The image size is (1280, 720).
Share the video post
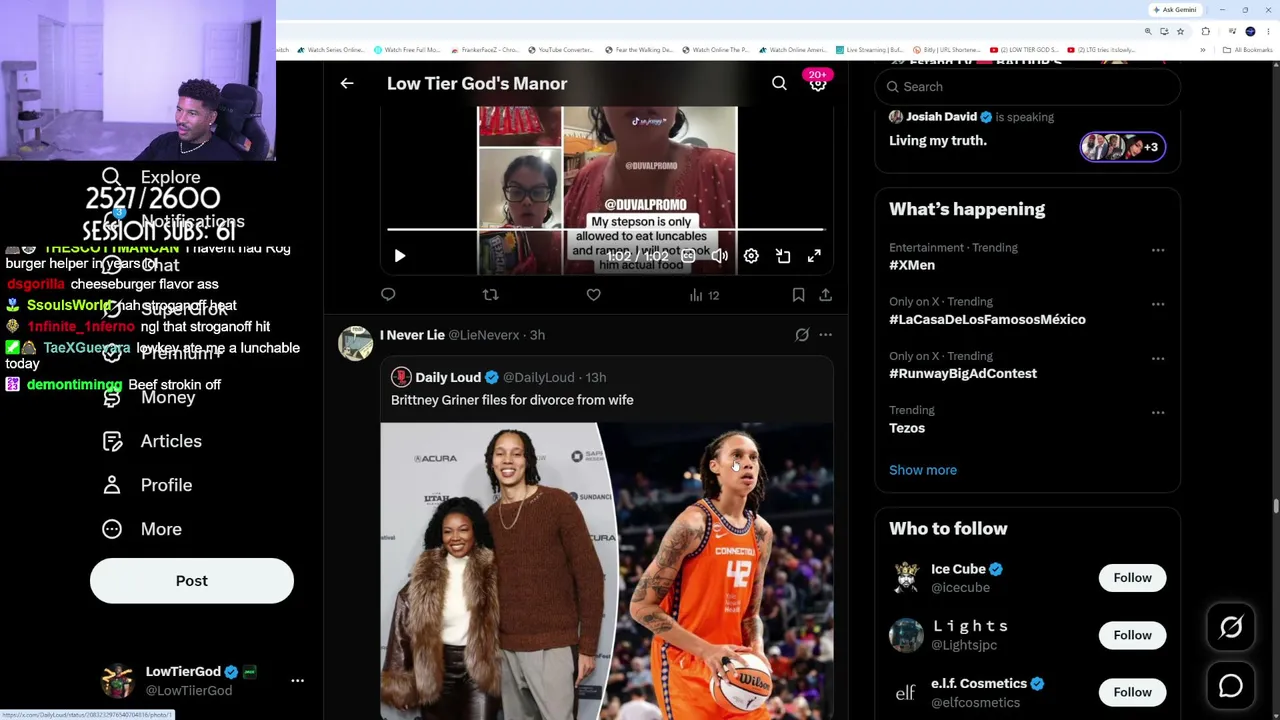(825, 295)
